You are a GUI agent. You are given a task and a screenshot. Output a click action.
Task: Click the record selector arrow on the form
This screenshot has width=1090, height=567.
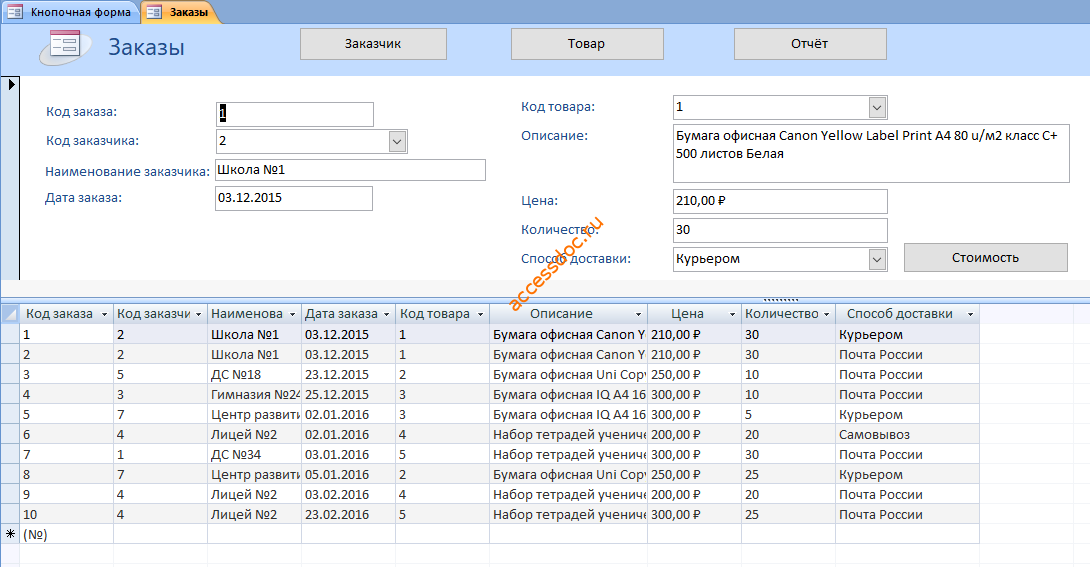[11, 84]
